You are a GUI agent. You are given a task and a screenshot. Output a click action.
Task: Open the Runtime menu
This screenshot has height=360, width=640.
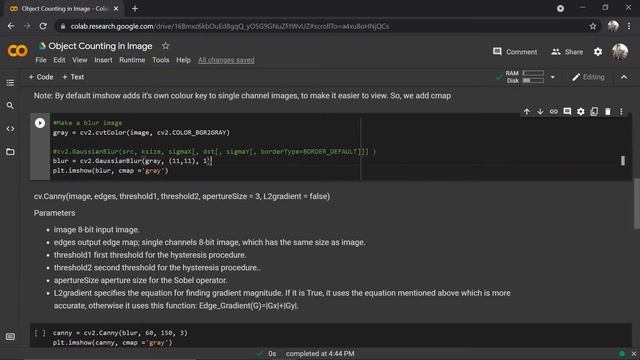click(x=132, y=60)
